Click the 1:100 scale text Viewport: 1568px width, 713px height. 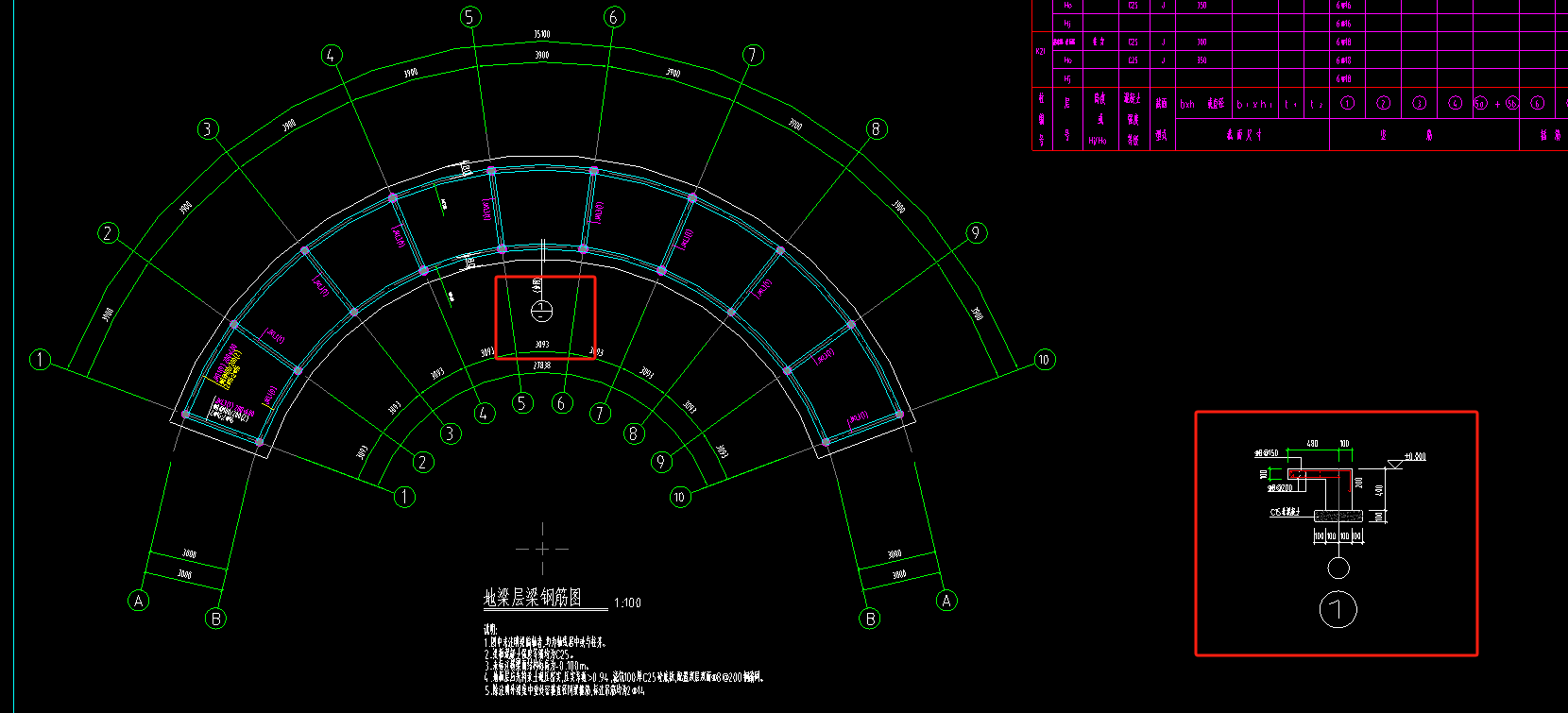627,603
